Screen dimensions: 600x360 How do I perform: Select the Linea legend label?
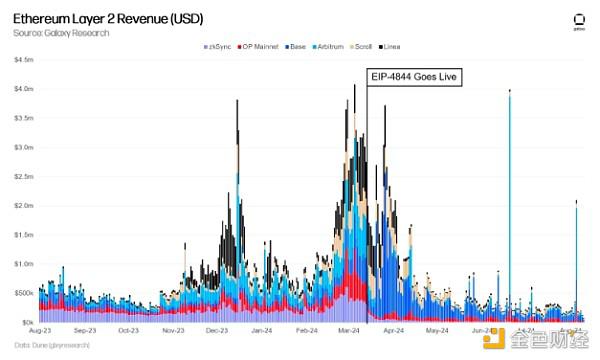tap(392, 47)
